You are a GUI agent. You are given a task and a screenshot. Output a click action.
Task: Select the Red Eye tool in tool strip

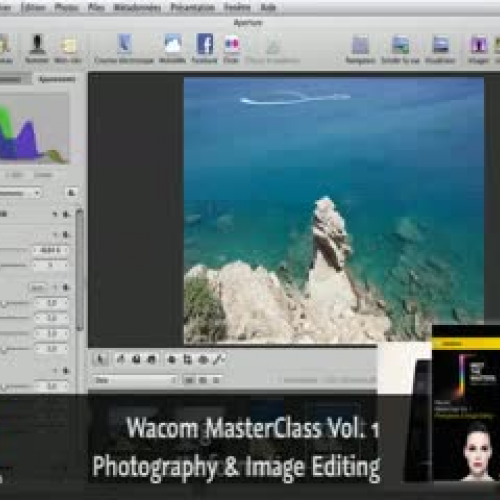[203, 359]
